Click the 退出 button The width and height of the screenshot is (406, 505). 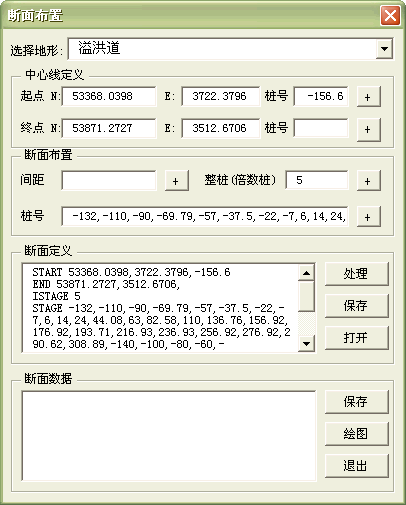point(356,466)
